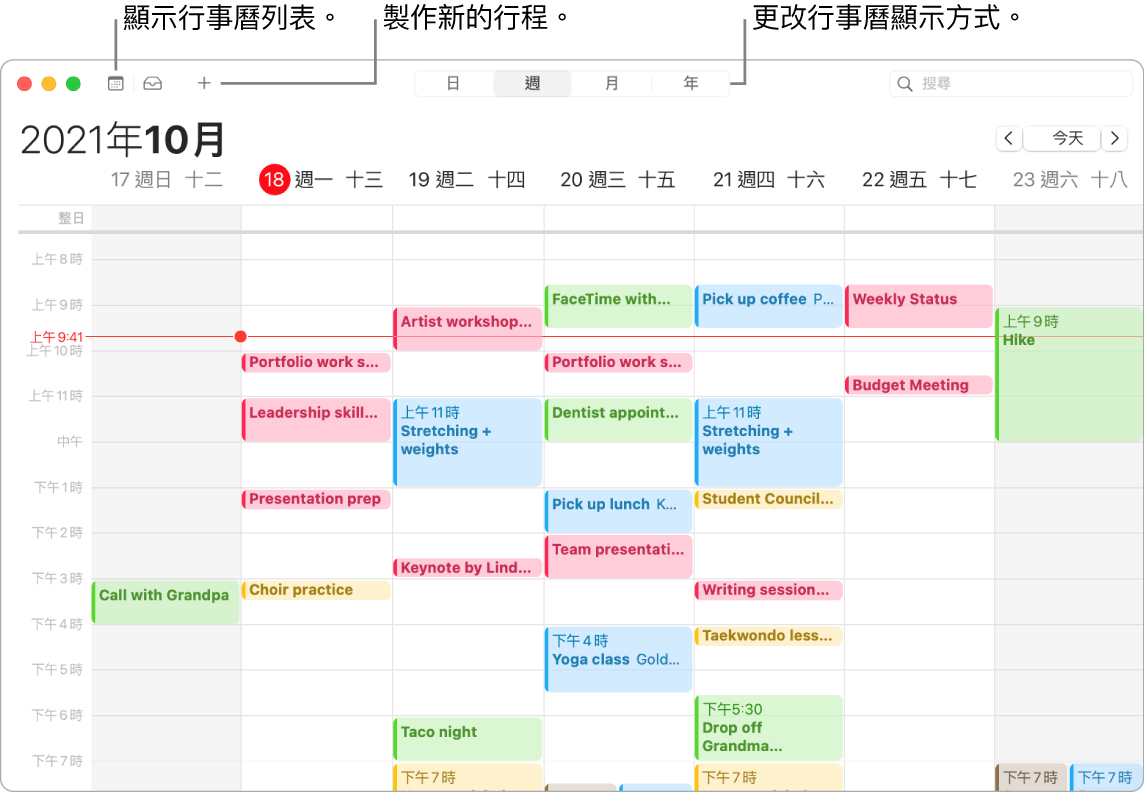Select the Yoga class event on Wednesday

(x=618, y=658)
